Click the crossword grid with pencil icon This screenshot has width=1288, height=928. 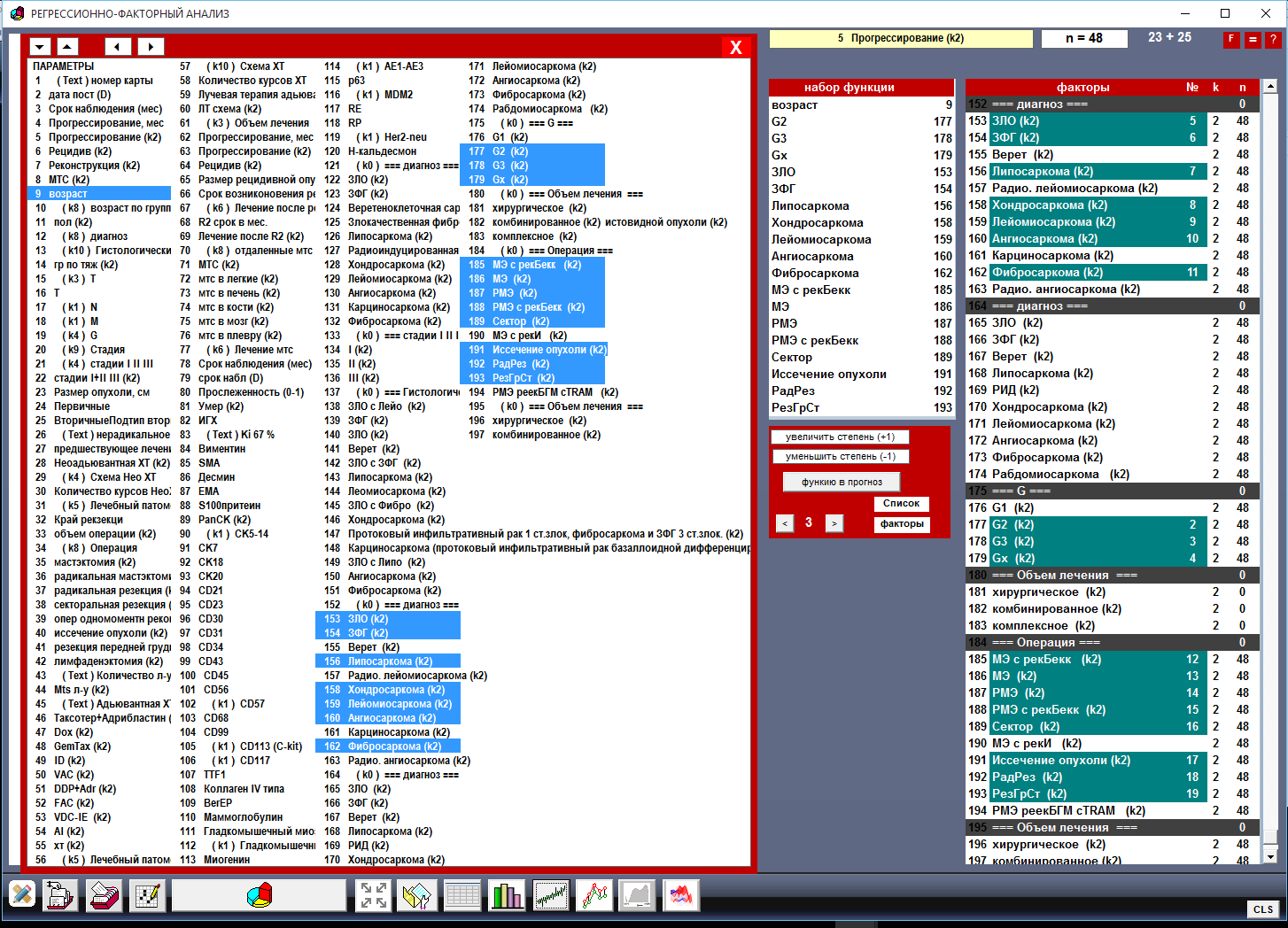point(147,895)
